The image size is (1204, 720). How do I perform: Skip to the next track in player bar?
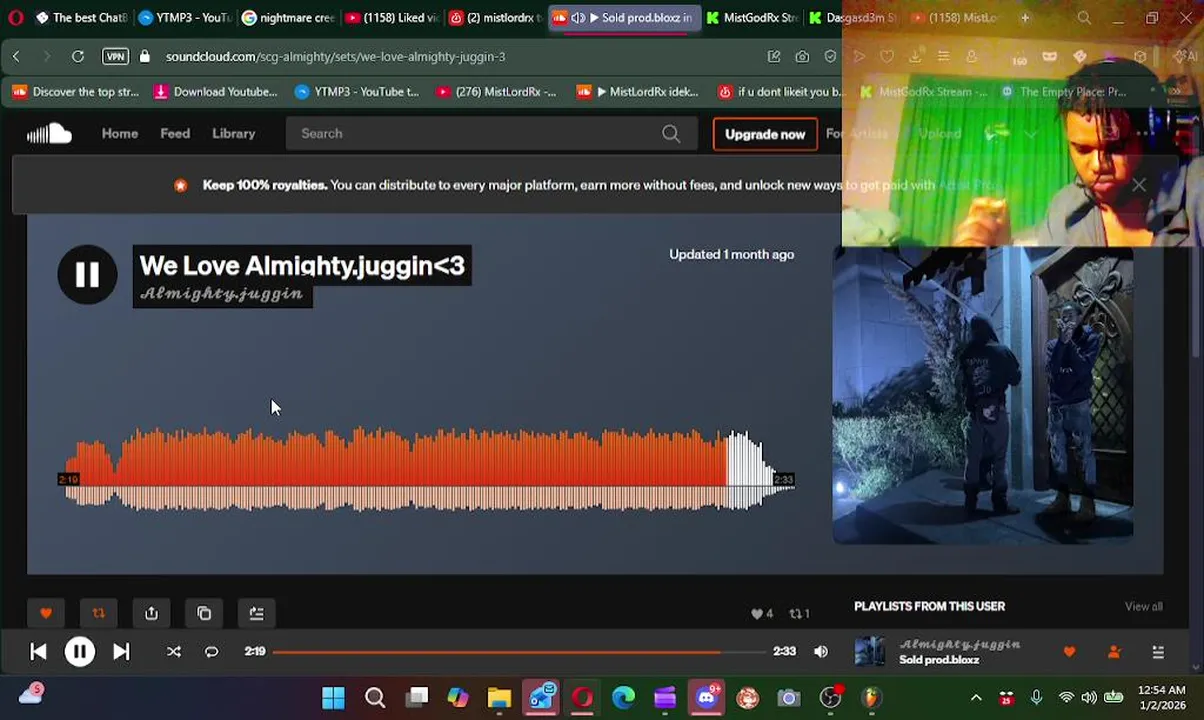121,652
